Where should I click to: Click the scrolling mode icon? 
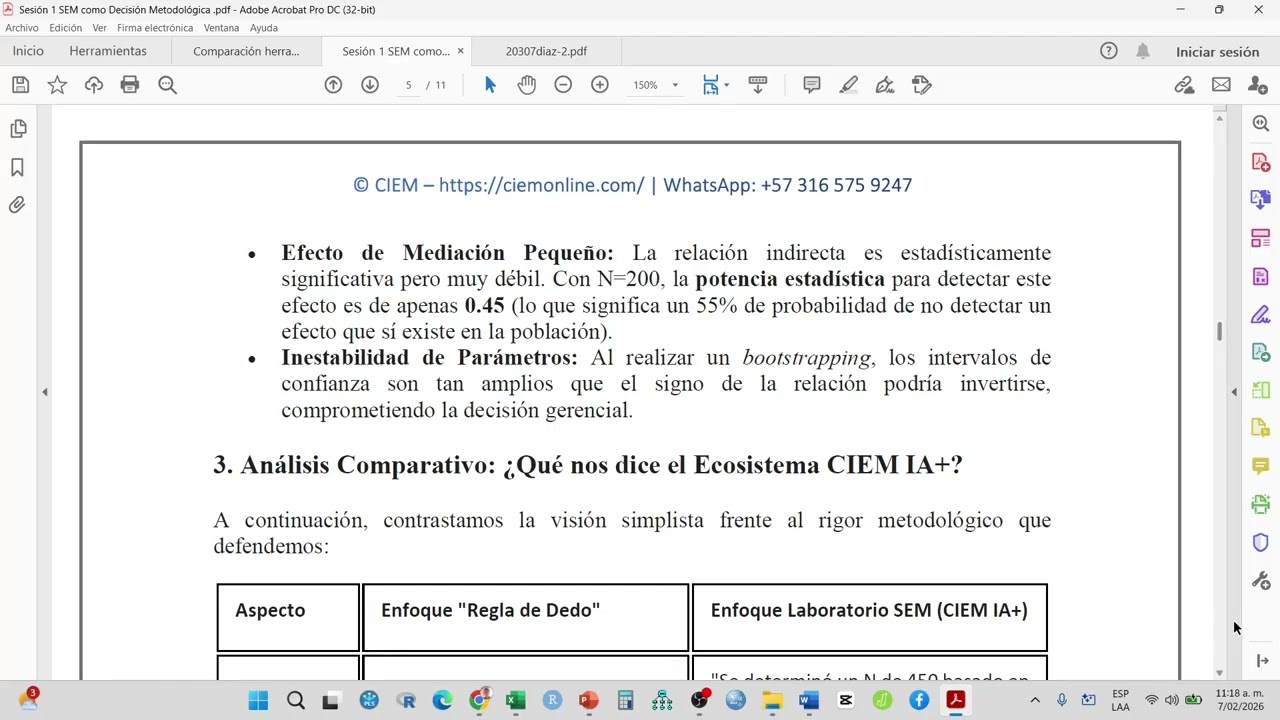click(758, 85)
